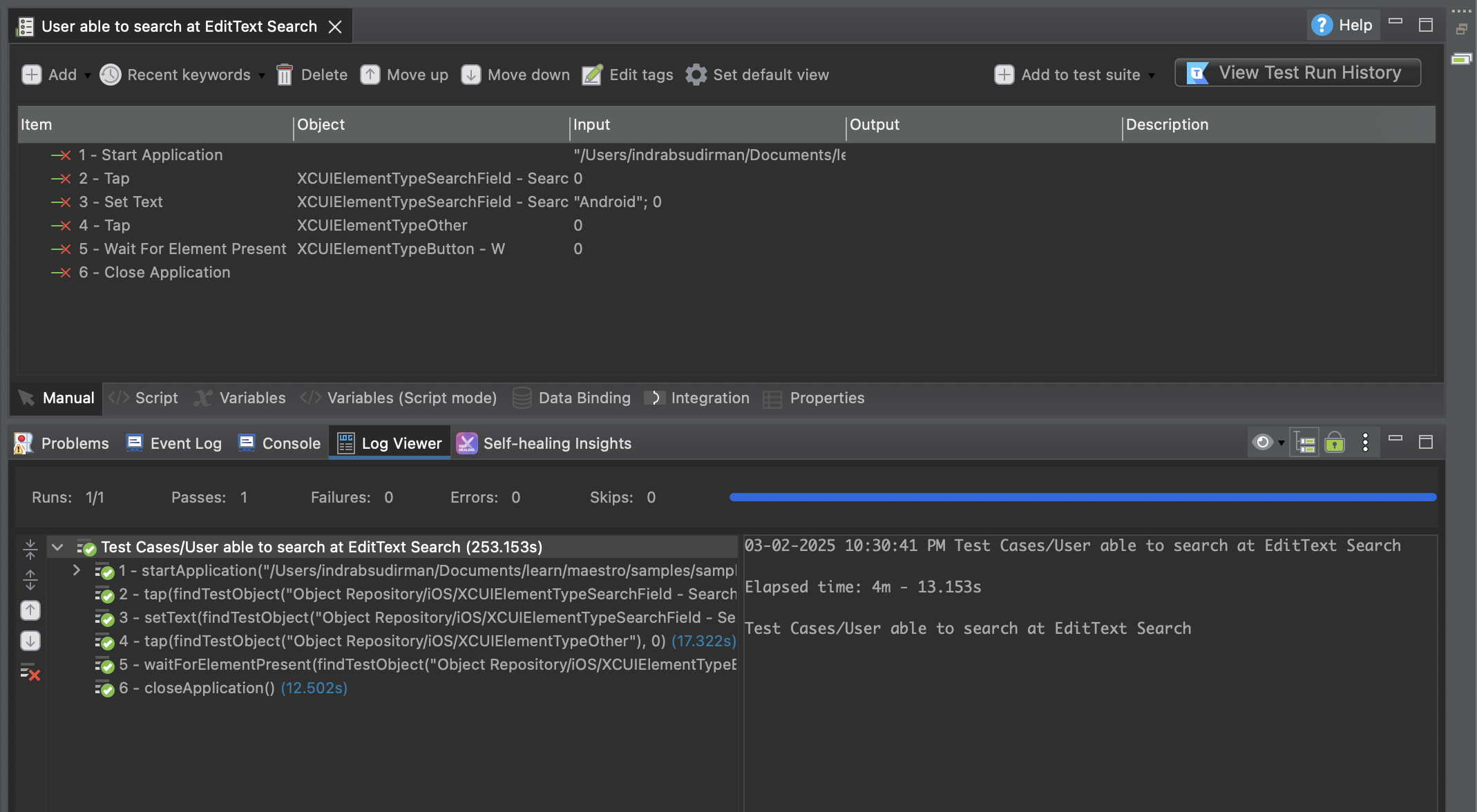
Task: Click View Test Run History button
Action: pyautogui.click(x=1297, y=72)
